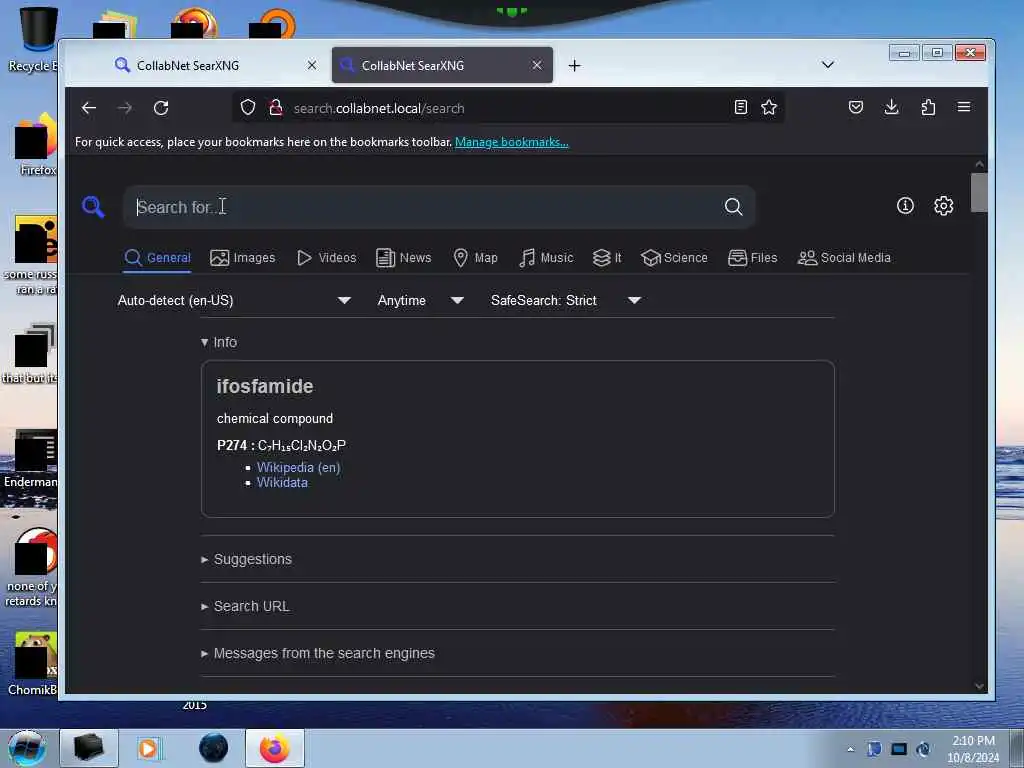This screenshot has width=1024, height=768.
Task: Select the It search category
Action: (607, 258)
